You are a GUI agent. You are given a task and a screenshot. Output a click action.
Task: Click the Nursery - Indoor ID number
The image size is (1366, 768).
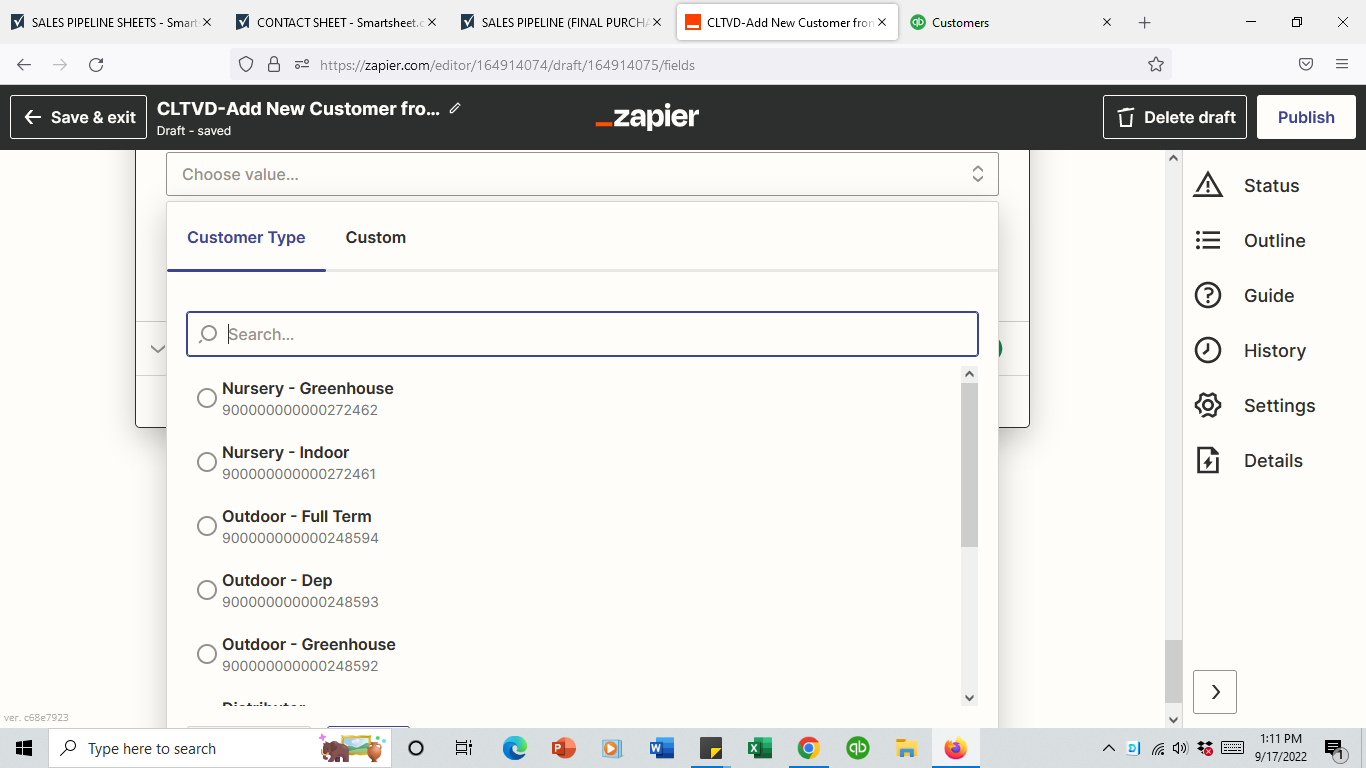pos(299,474)
